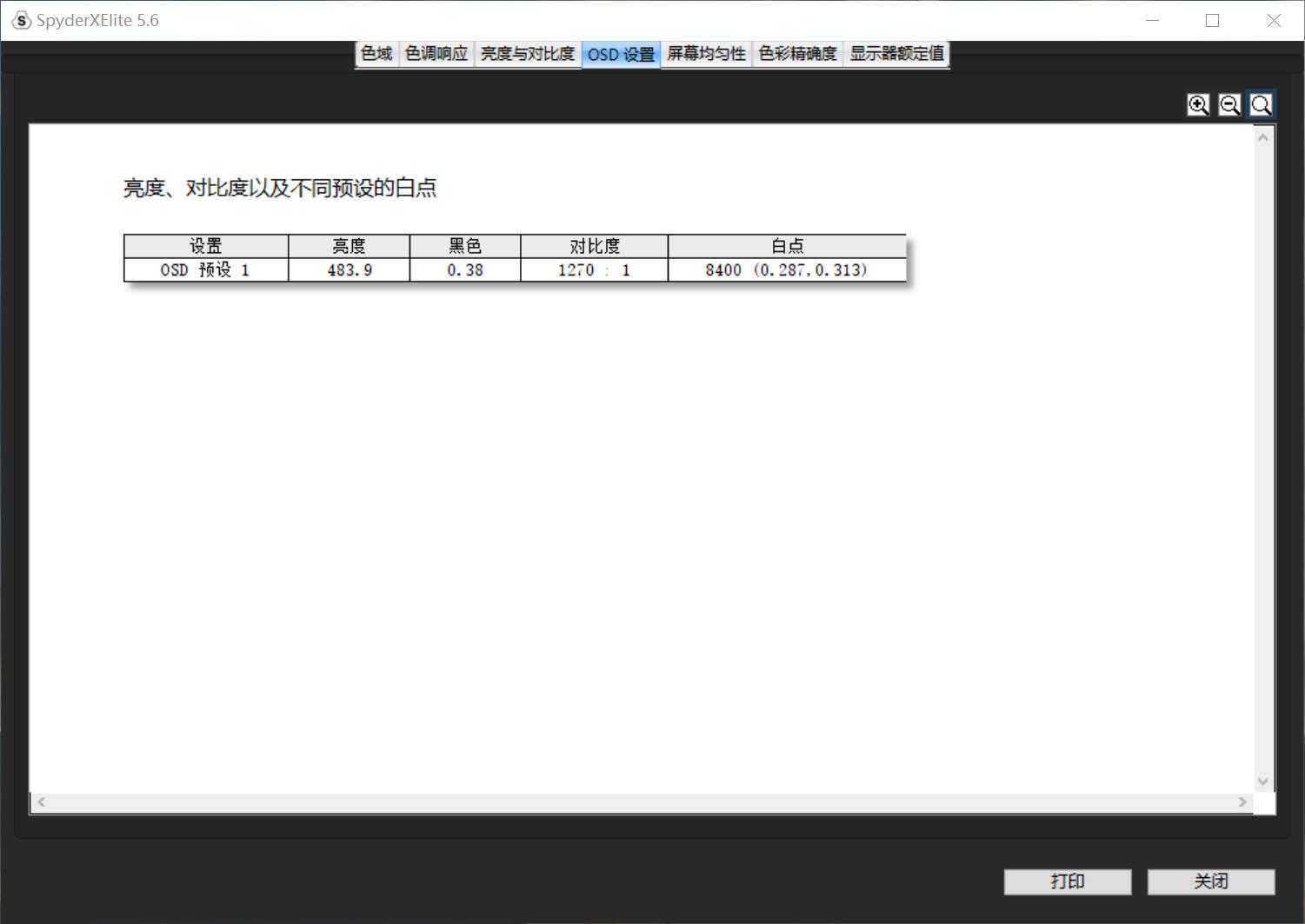Click the active OSD 设置 tab

click(620, 53)
